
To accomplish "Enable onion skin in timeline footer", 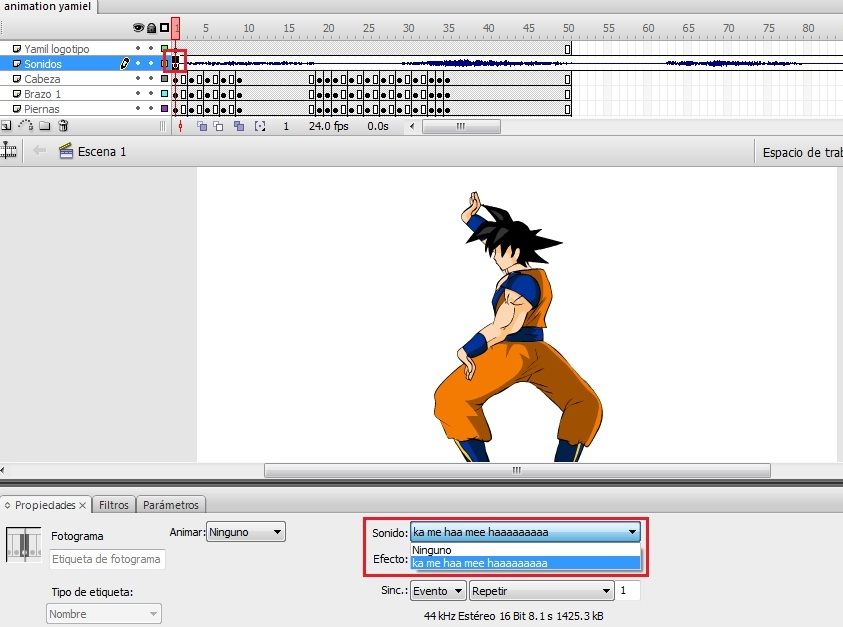I will point(202,127).
